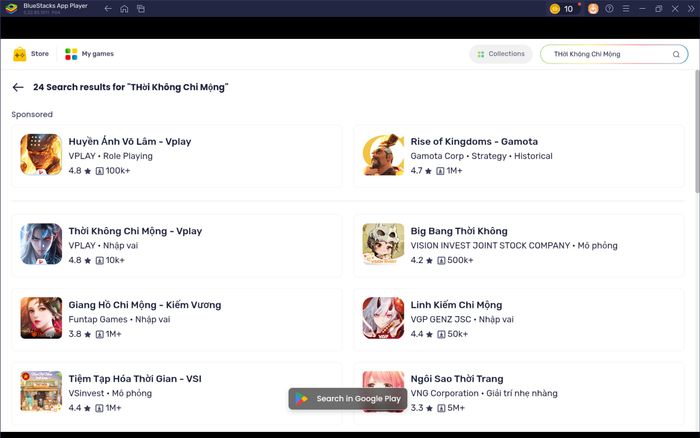Open Thời Không Chi Mộng Vplay icon
The height and width of the screenshot is (438, 700).
pyautogui.click(x=41, y=244)
